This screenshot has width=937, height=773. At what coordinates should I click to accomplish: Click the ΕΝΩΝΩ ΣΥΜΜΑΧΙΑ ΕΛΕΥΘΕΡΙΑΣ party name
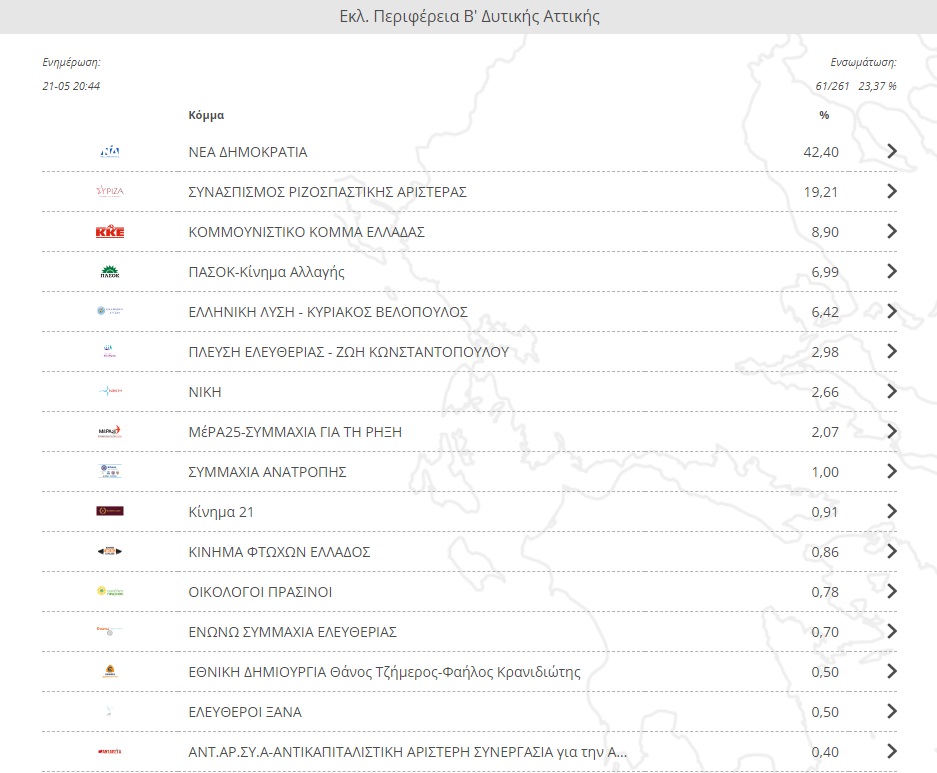[292, 632]
